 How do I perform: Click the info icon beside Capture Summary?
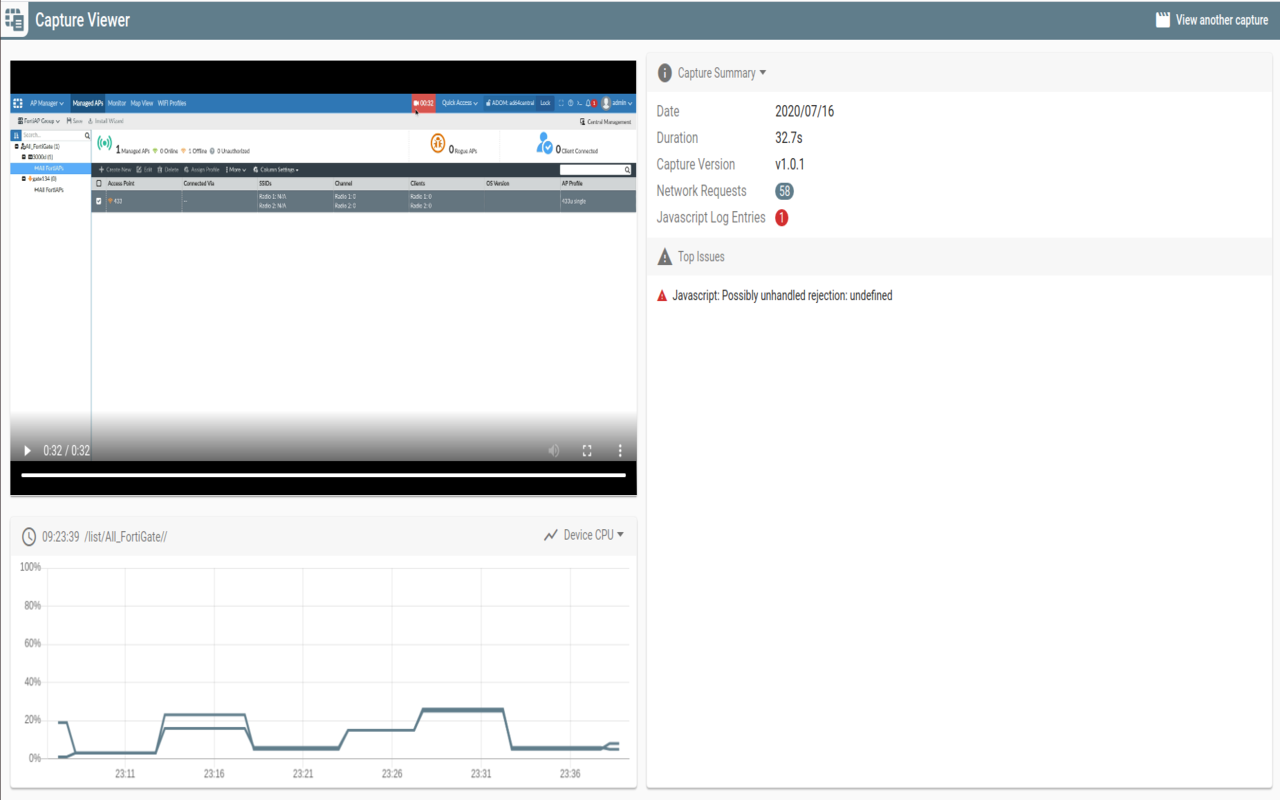(x=665, y=72)
